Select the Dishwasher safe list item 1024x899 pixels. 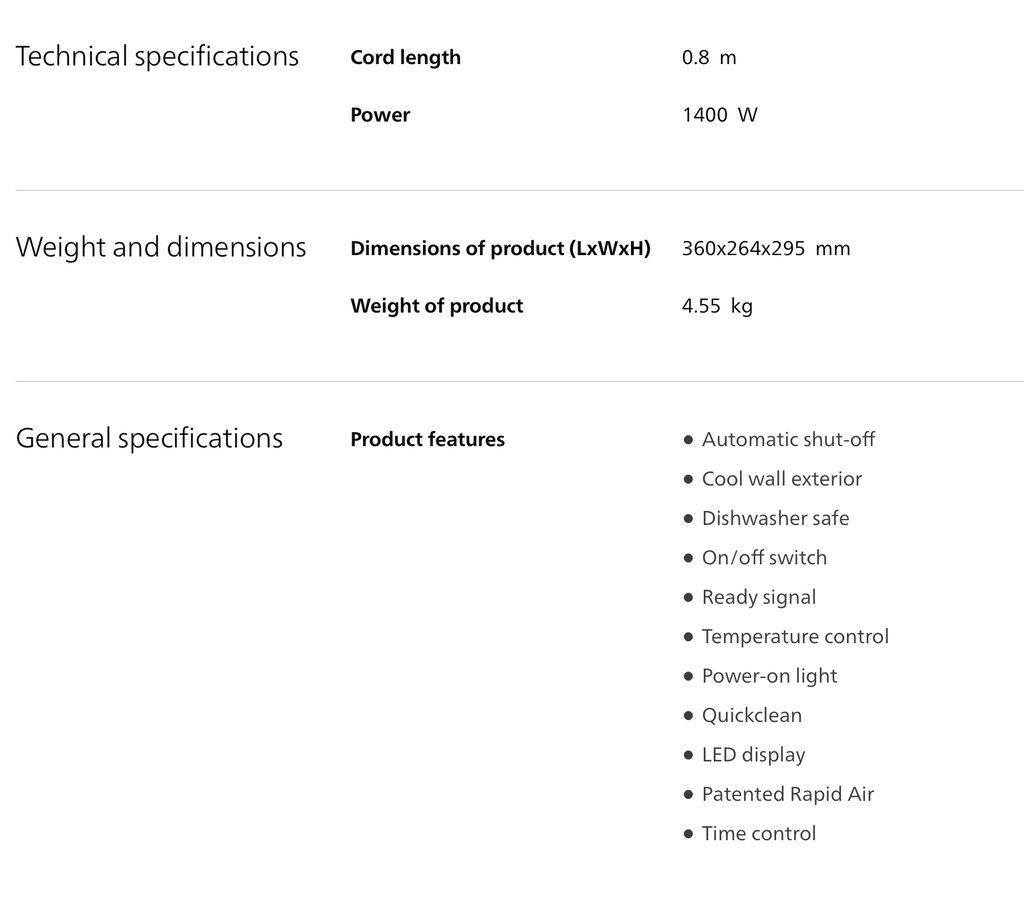click(775, 518)
